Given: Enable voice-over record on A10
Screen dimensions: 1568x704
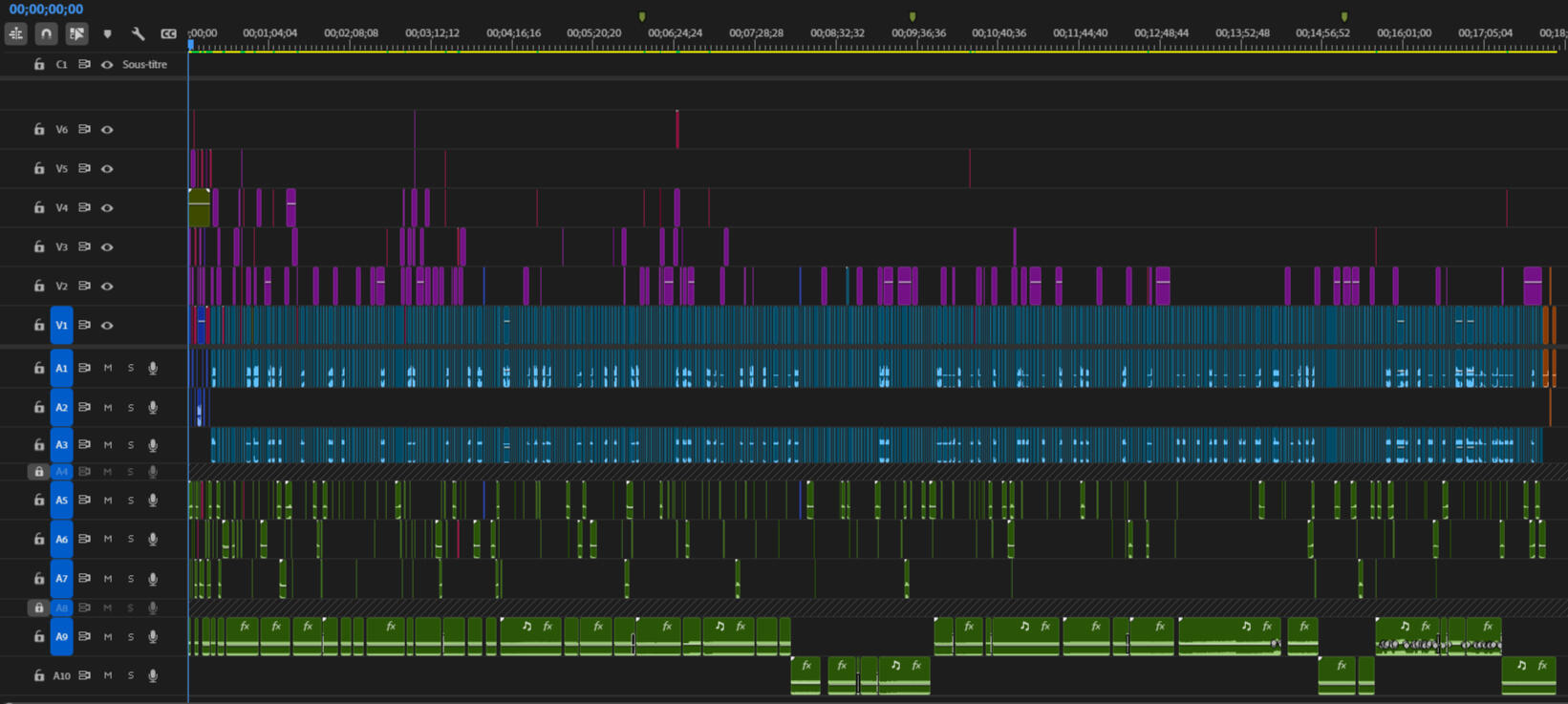Looking at the screenshot, I should tap(153, 675).
